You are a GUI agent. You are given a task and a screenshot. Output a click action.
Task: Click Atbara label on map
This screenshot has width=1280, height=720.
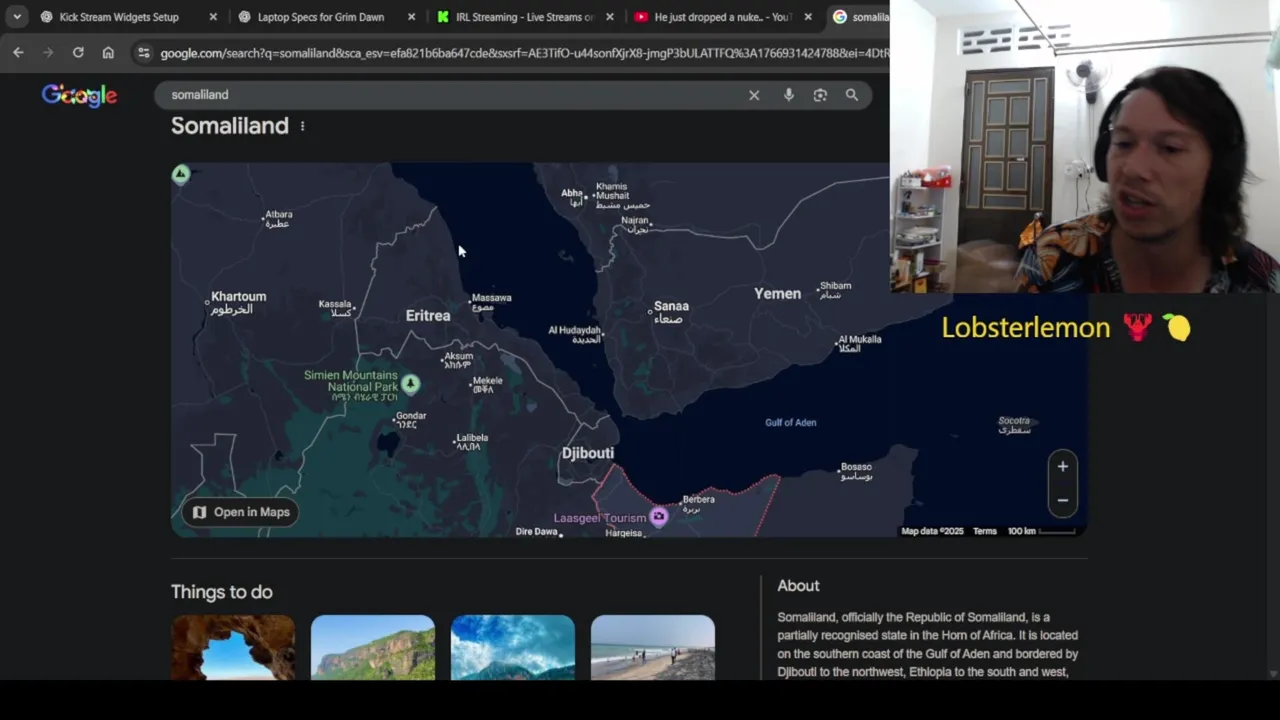click(x=278, y=219)
